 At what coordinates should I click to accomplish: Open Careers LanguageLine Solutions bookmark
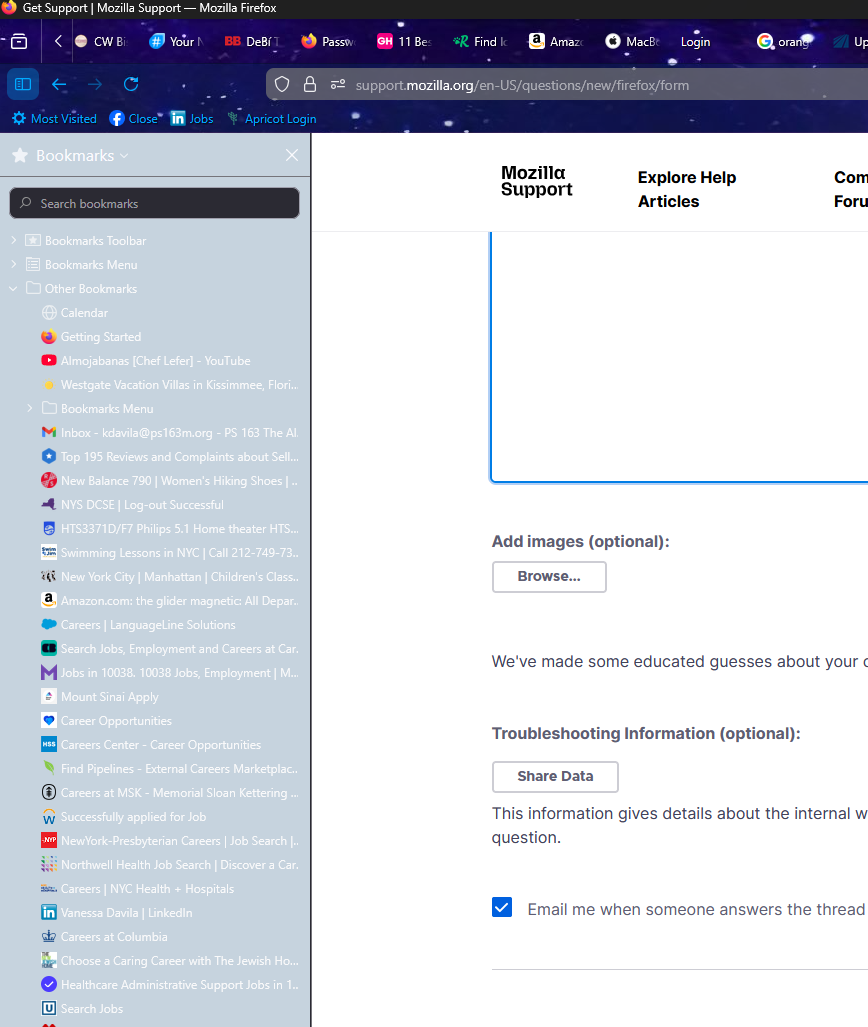click(x=138, y=625)
